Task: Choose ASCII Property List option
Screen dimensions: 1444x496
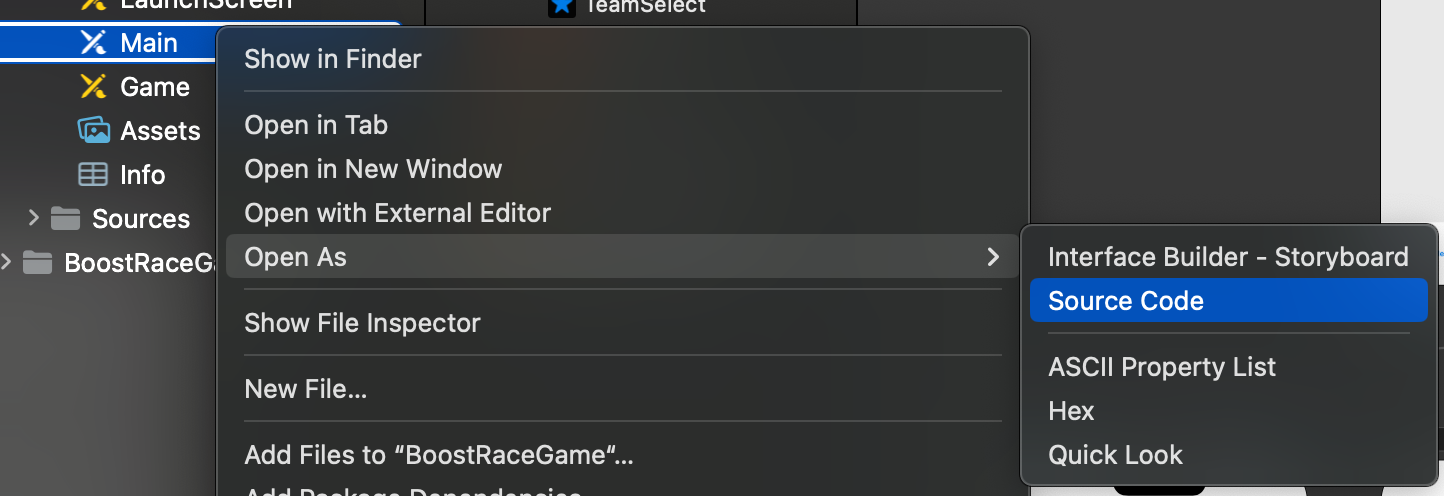Action: pyautogui.click(x=1162, y=367)
